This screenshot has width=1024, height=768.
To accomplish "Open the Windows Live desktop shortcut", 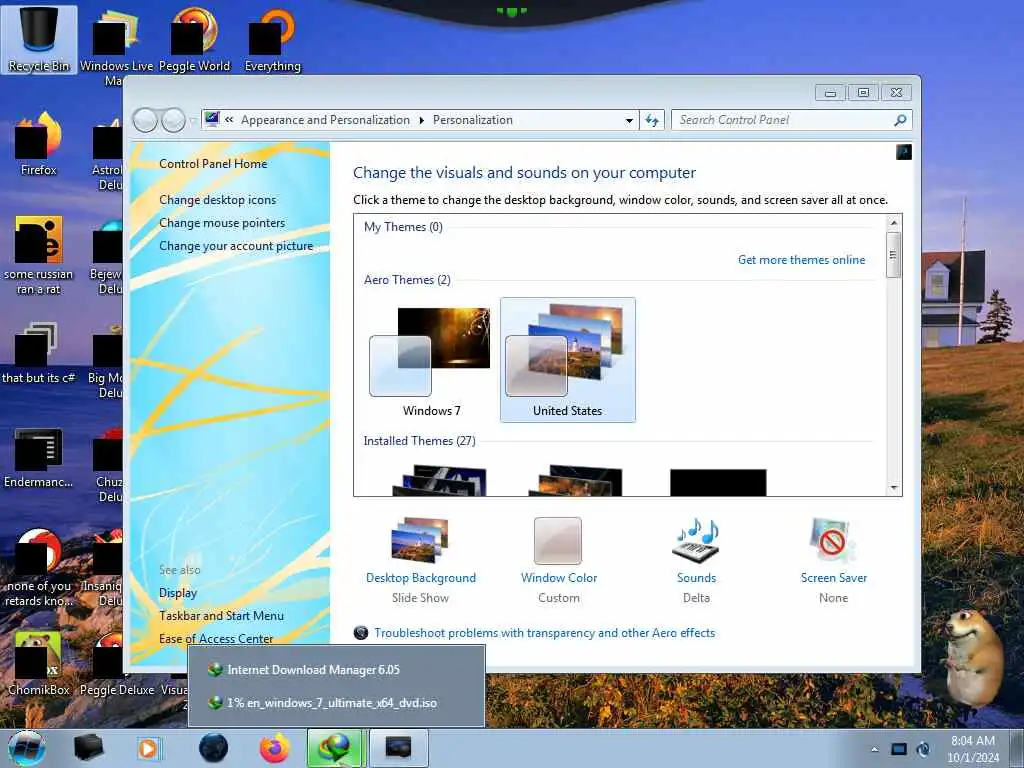I will tap(116, 46).
